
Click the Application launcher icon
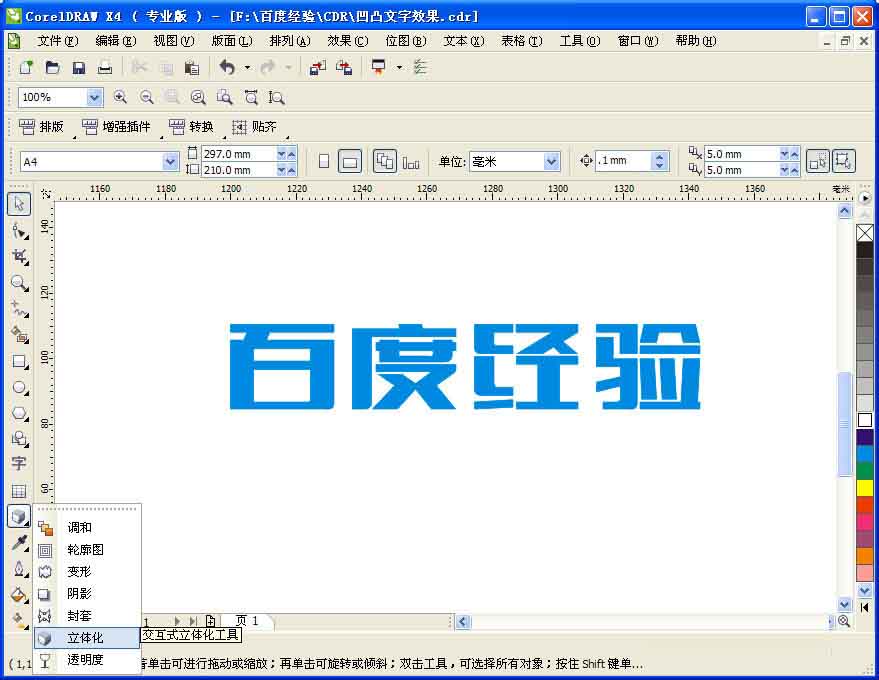click(379, 68)
